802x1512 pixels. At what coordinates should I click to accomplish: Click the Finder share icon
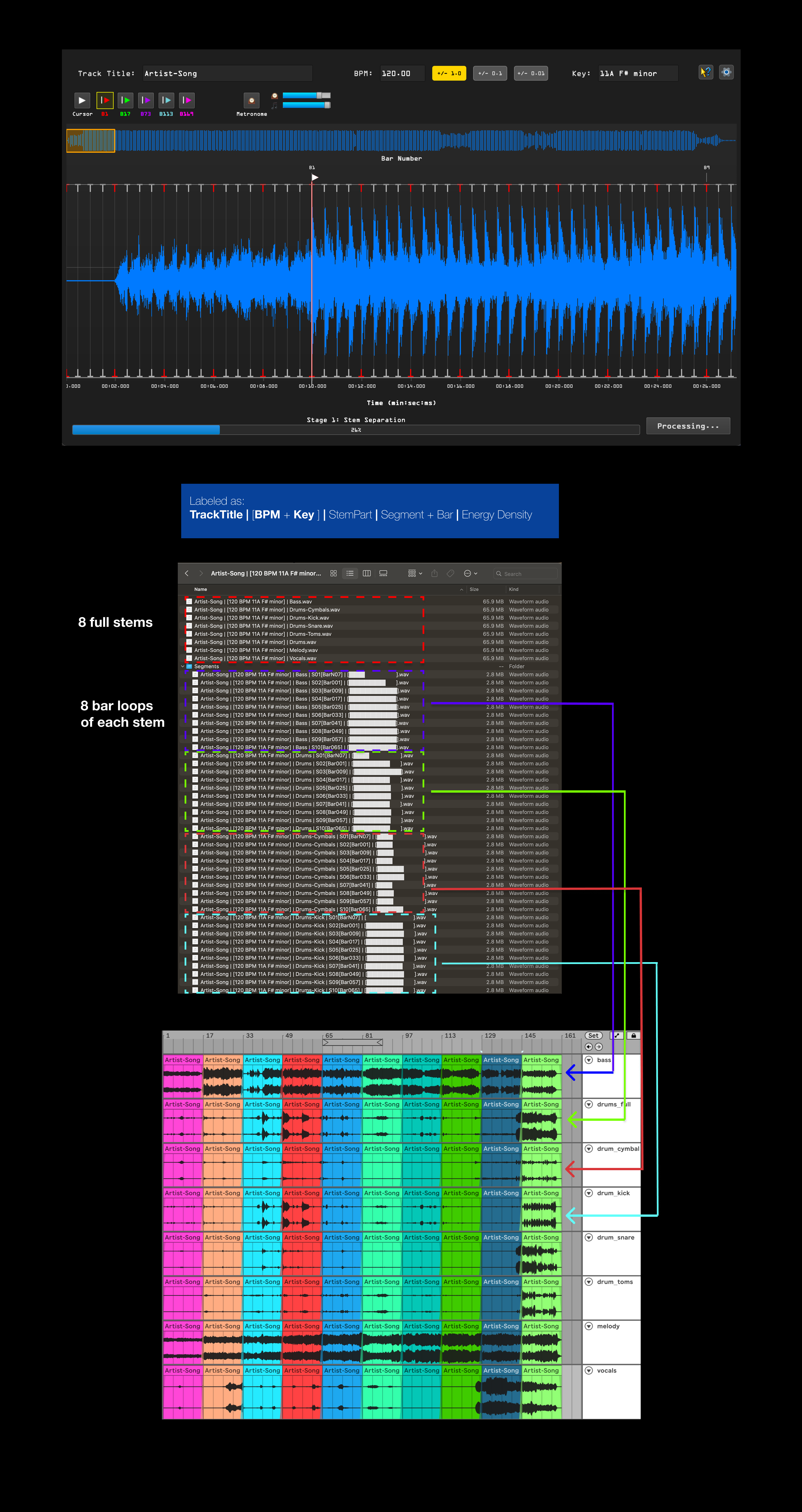coord(435,573)
